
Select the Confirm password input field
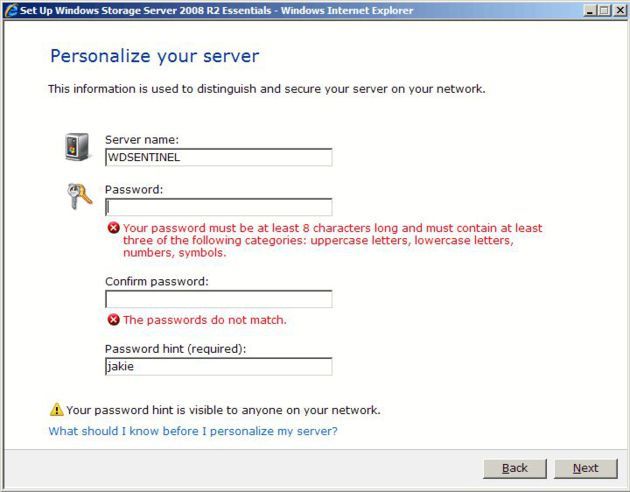click(219, 299)
